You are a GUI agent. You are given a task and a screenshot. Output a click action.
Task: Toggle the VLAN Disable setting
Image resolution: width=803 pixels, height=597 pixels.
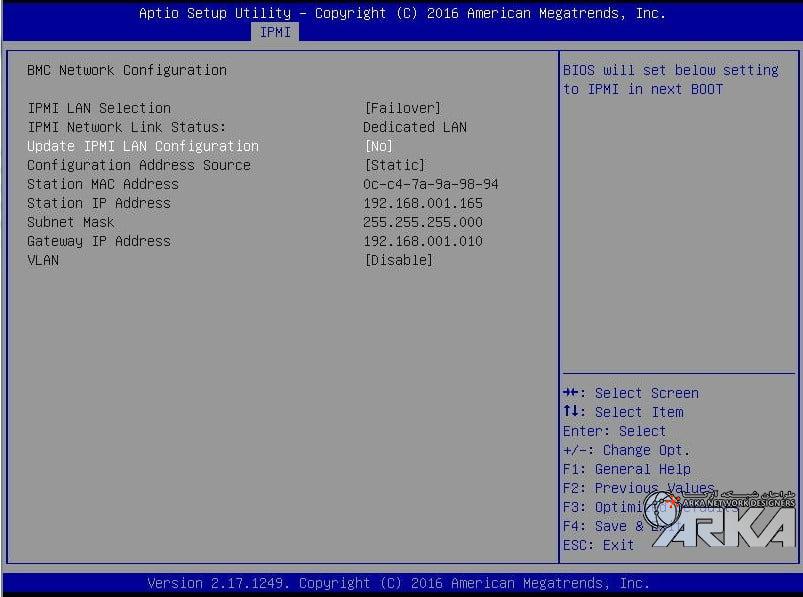[x=398, y=260]
